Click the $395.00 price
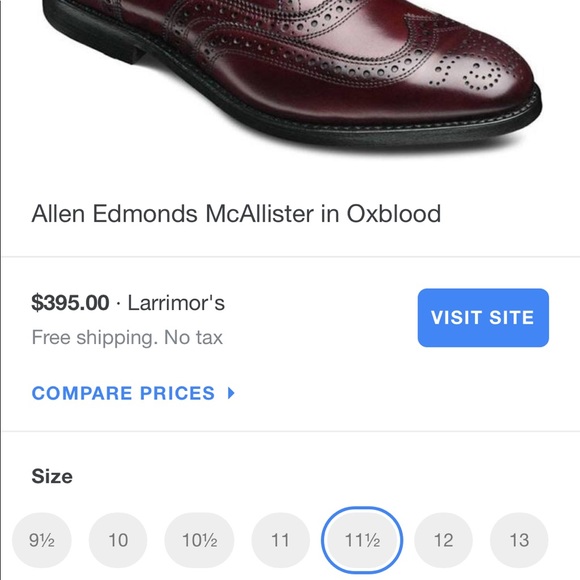 coord(70,303)
